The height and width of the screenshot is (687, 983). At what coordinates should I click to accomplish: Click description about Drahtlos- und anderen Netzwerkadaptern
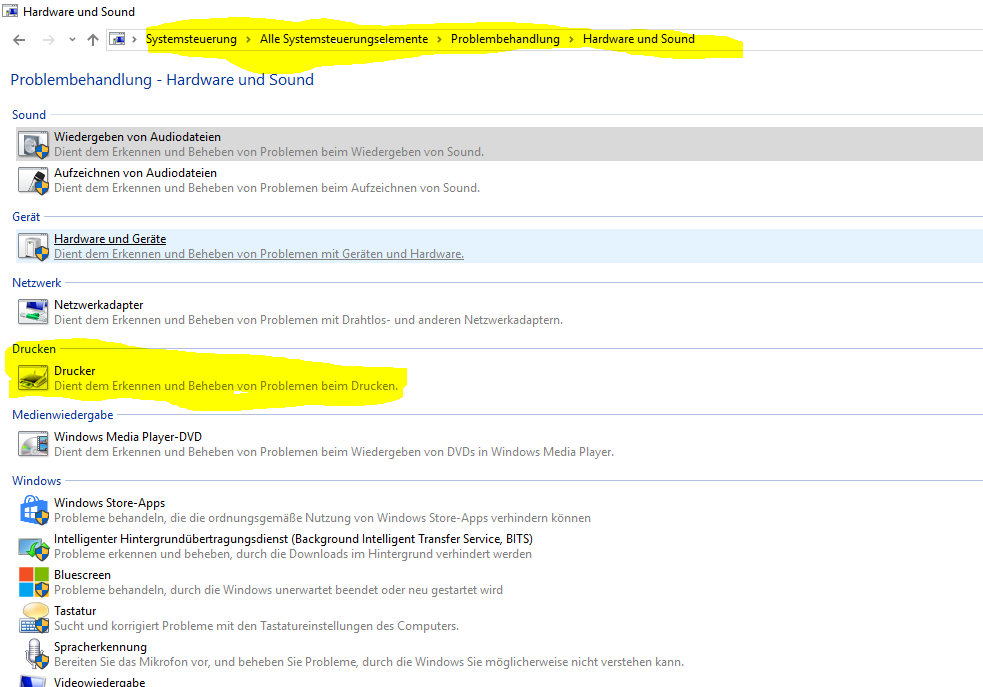(308, 320)
